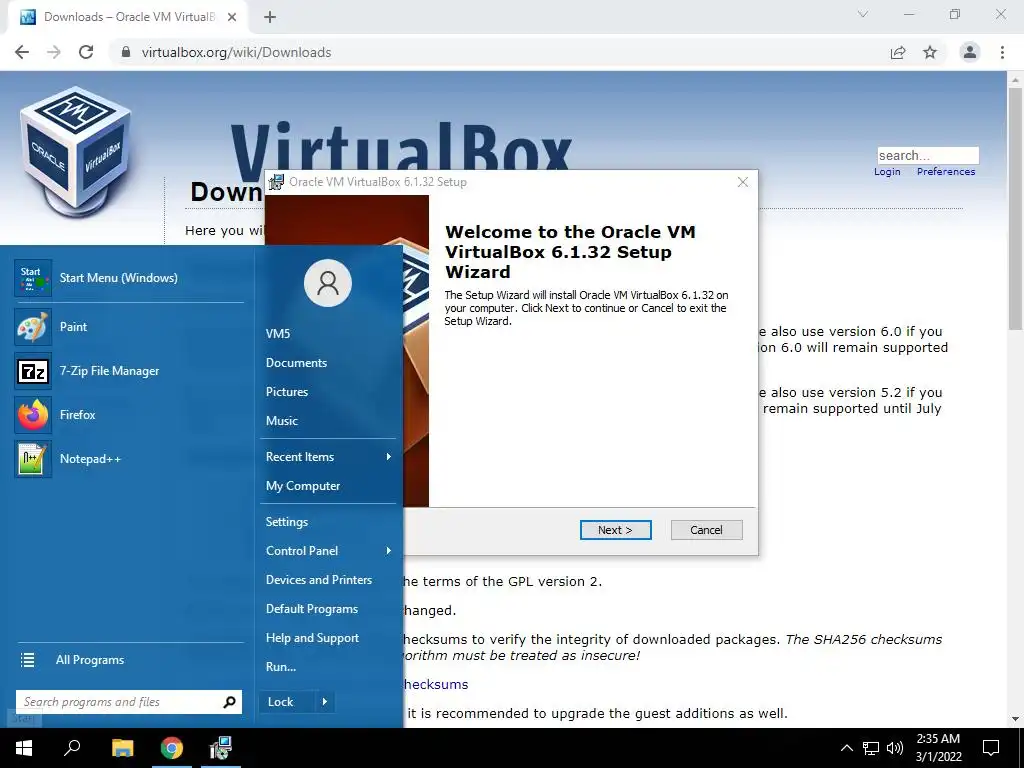Open the notification center icon
The width and height of the screenshot is (1024, 768).
[x=991, y=748]
